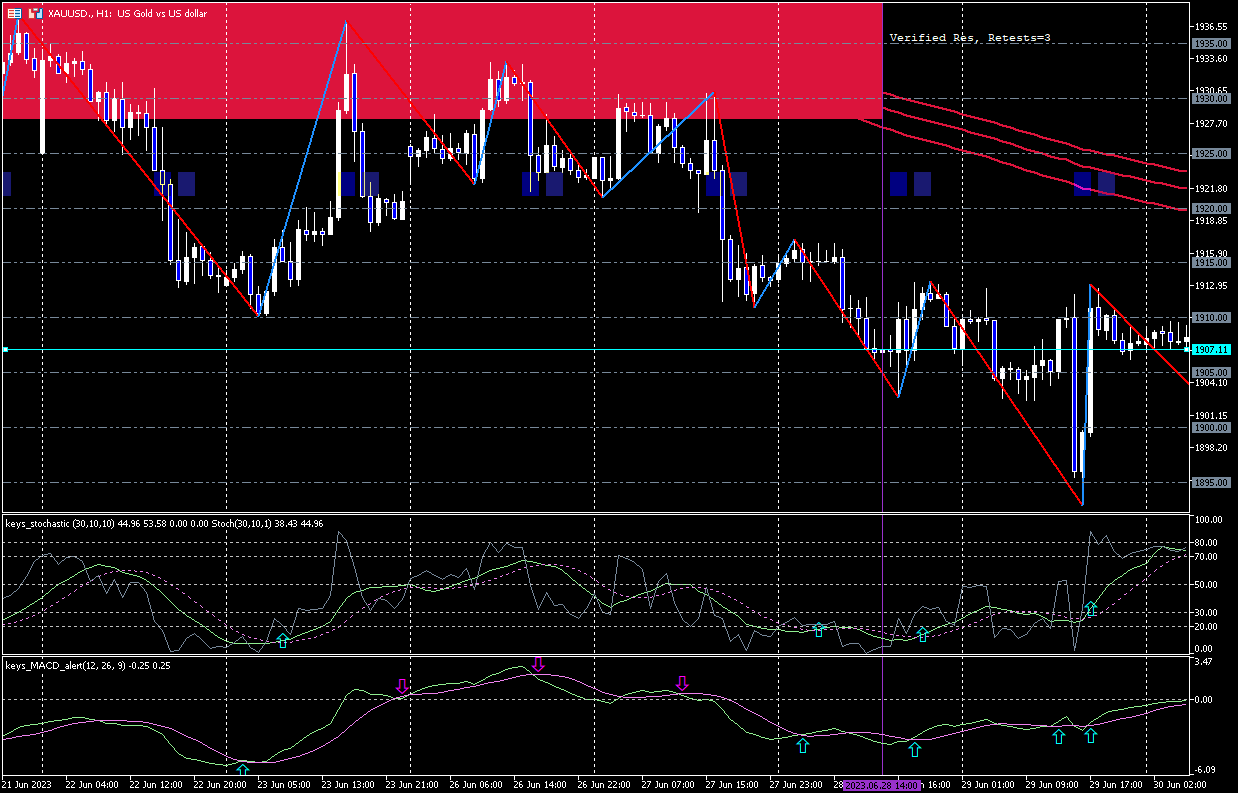Open the One Click Trading panel icon

[36, 14]
